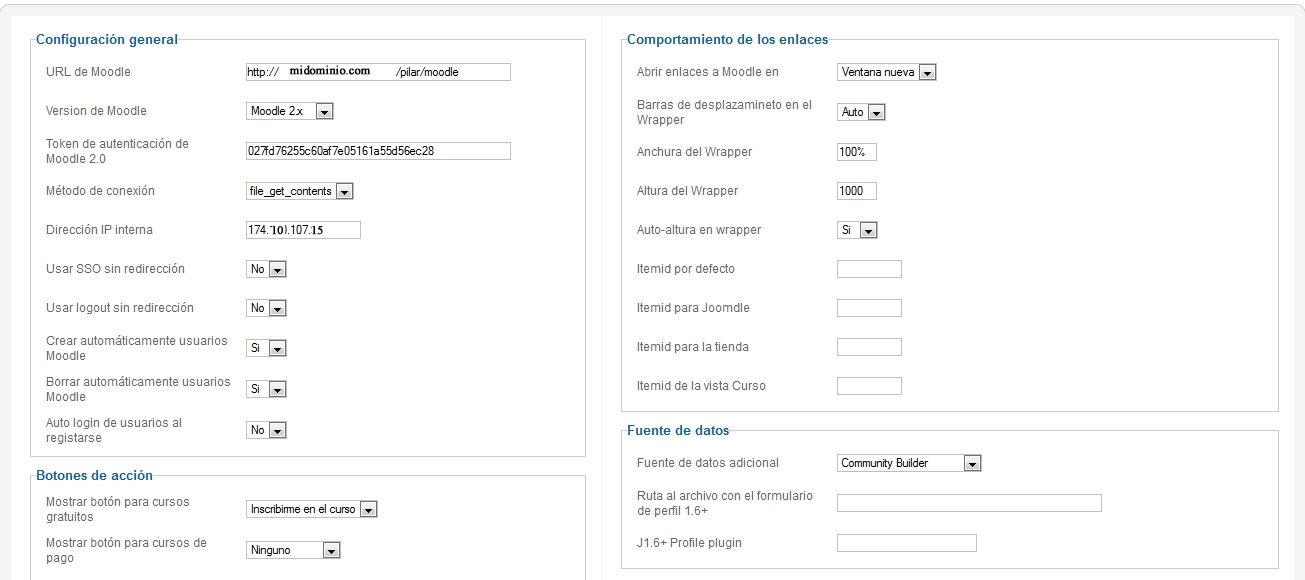This screenshot has width=1305, height=580.
Task: Expand Barras de desplazamiento Wrapper dropdown
Action: (x=861, y=112)
